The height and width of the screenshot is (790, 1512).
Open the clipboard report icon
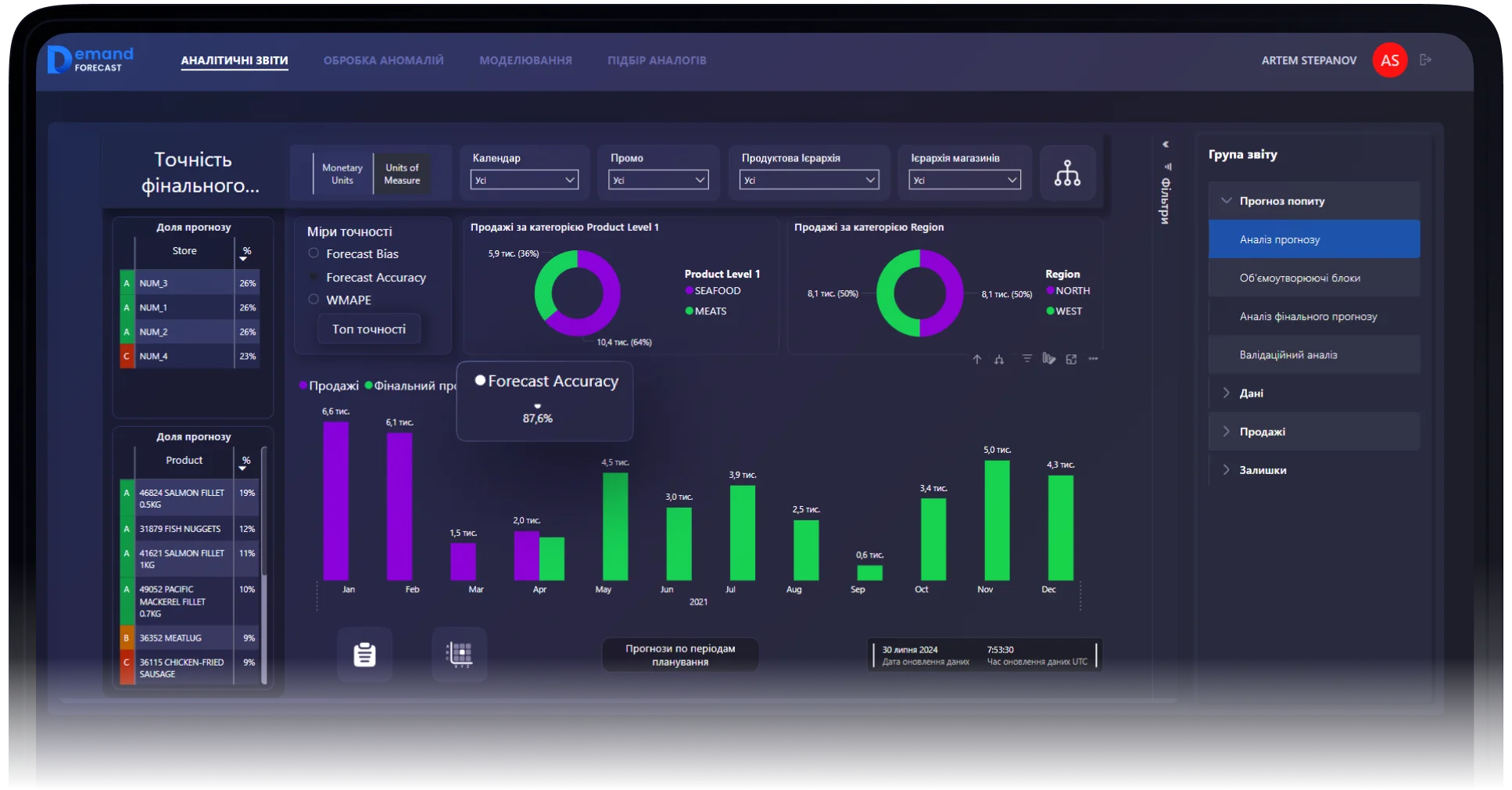(x=364, y=655)
